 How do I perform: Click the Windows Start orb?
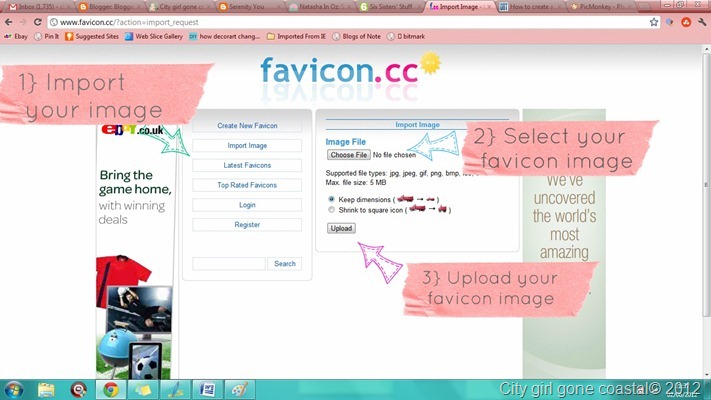pyautogui.click(x=13, y=390)
